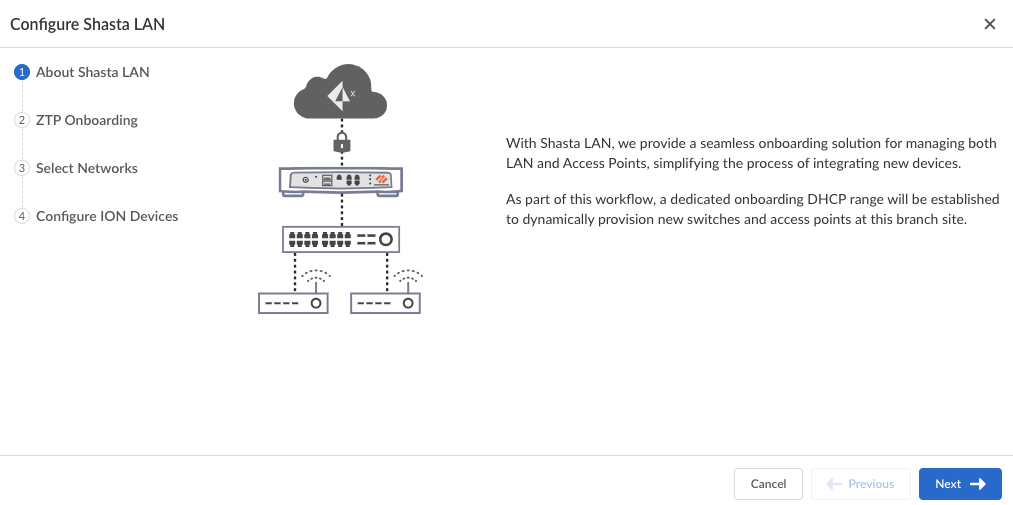Open the Configure ION Devices step
The image size is (1013, 505).
coord(107,216)
